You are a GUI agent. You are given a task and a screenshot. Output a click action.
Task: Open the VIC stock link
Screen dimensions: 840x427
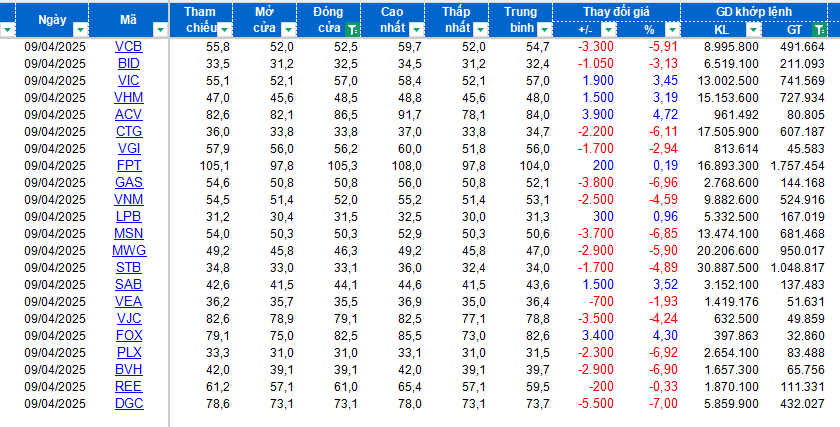[x=129, y=80]
